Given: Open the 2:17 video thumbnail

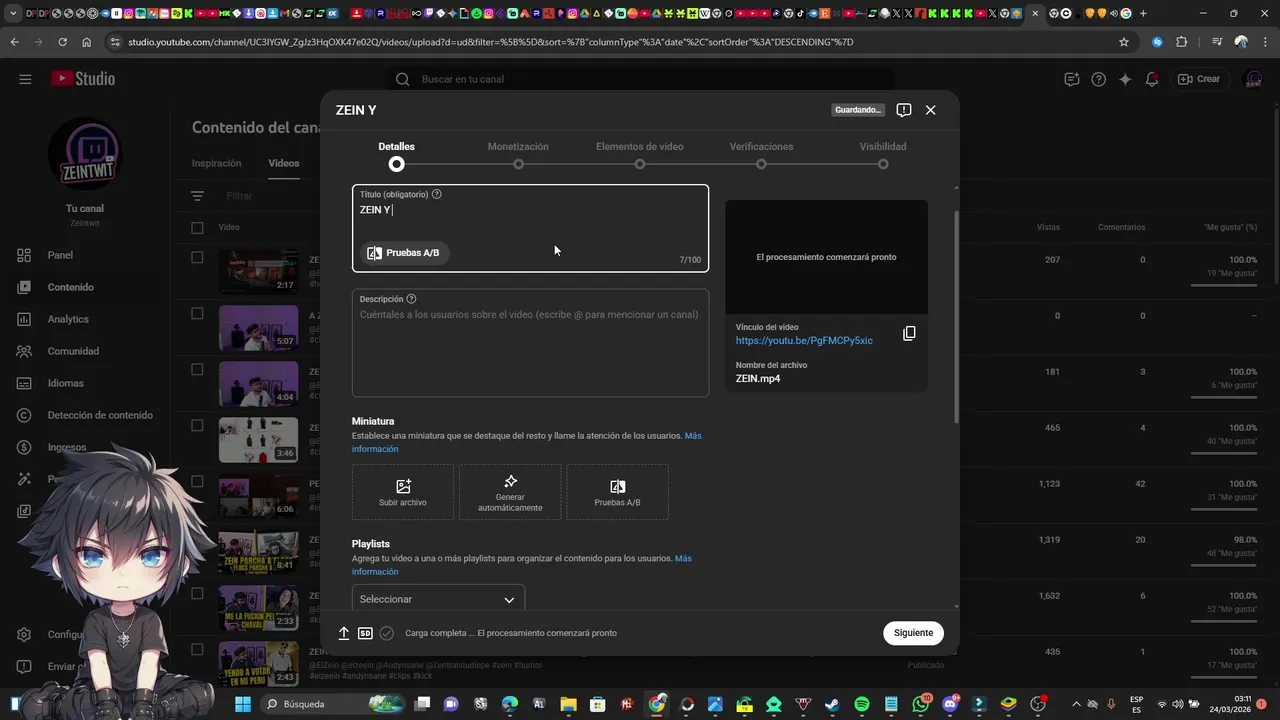Looking at the screenshot, I should (x=258, y=272).
